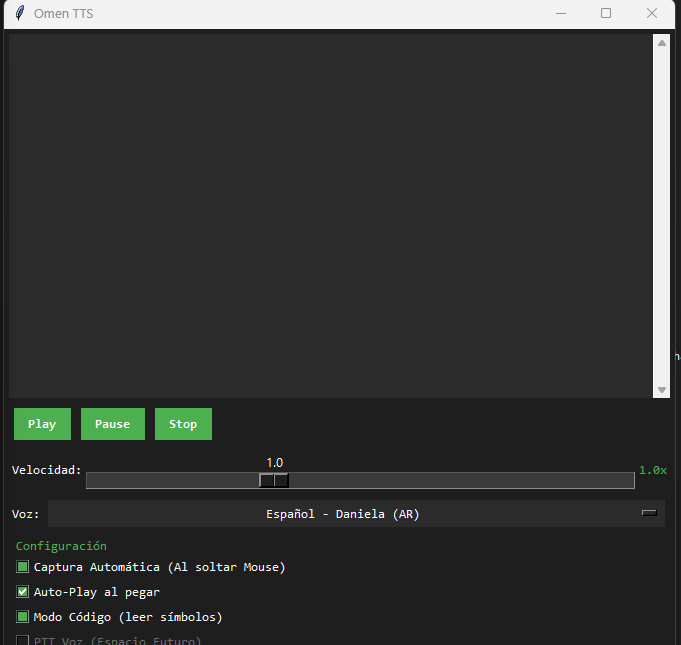Open the Voz dropdown Español - Daniela
The height and width of the screenshot is (645, 681).
click(356, 514)
